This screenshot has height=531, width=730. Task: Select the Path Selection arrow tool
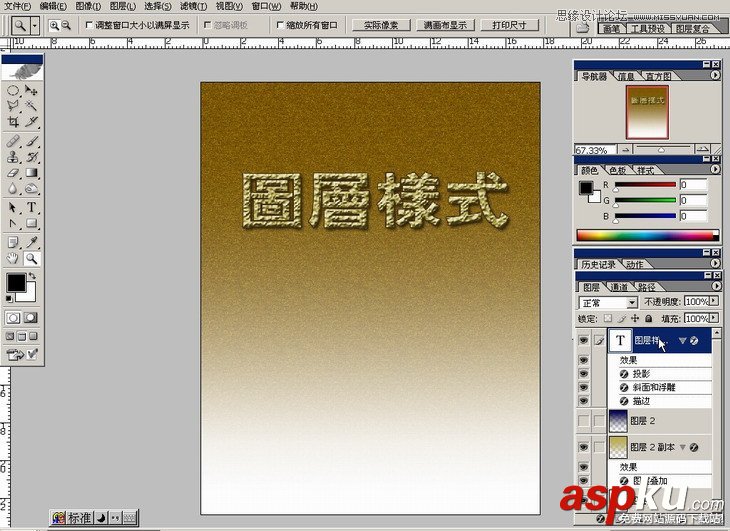(13, 207)
